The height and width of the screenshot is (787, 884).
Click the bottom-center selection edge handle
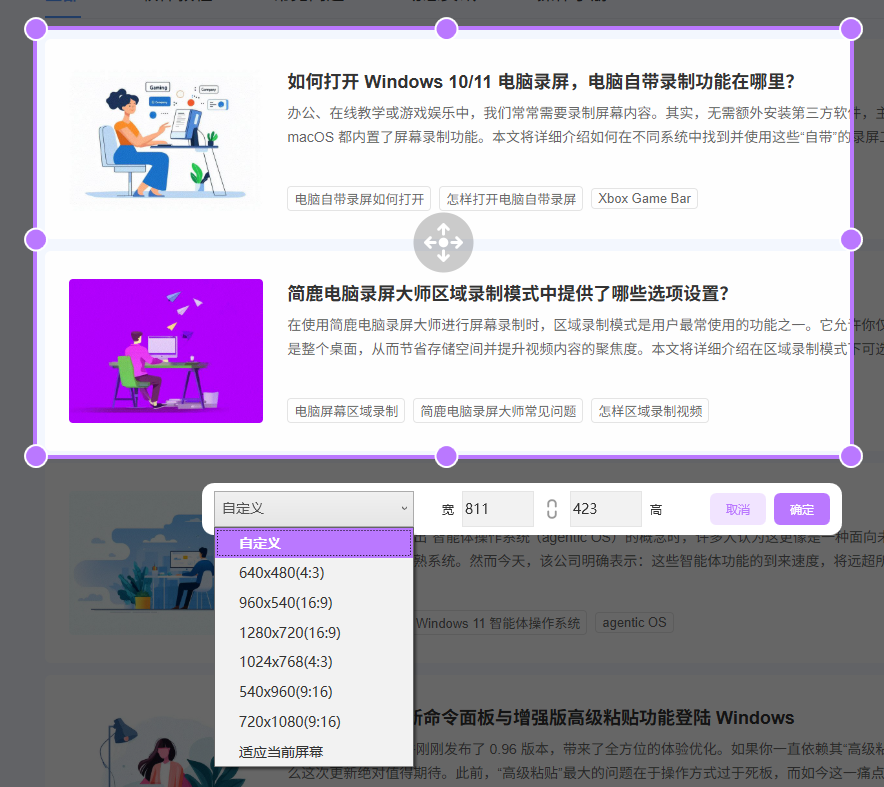tap(444, 456)
